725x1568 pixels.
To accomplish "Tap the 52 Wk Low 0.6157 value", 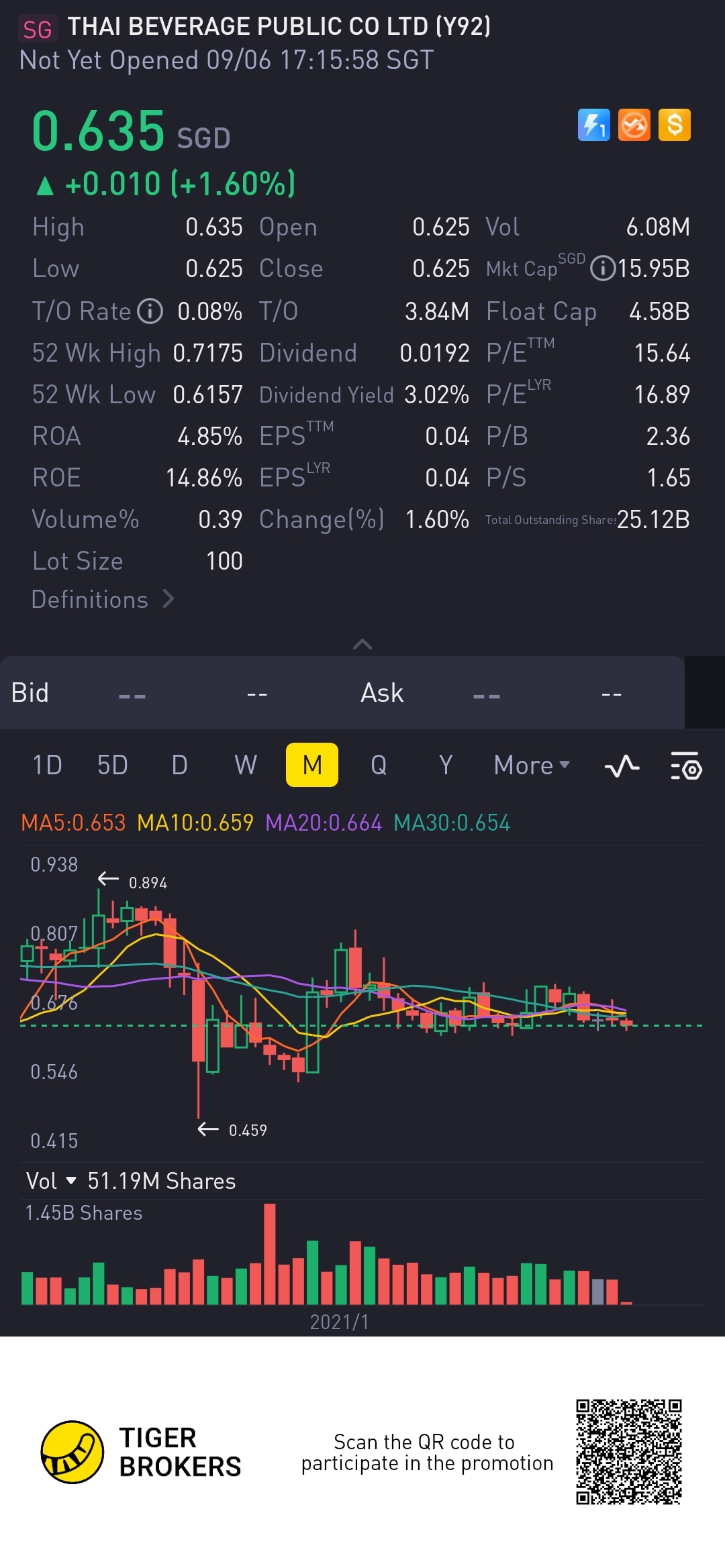I will [207, 395].
